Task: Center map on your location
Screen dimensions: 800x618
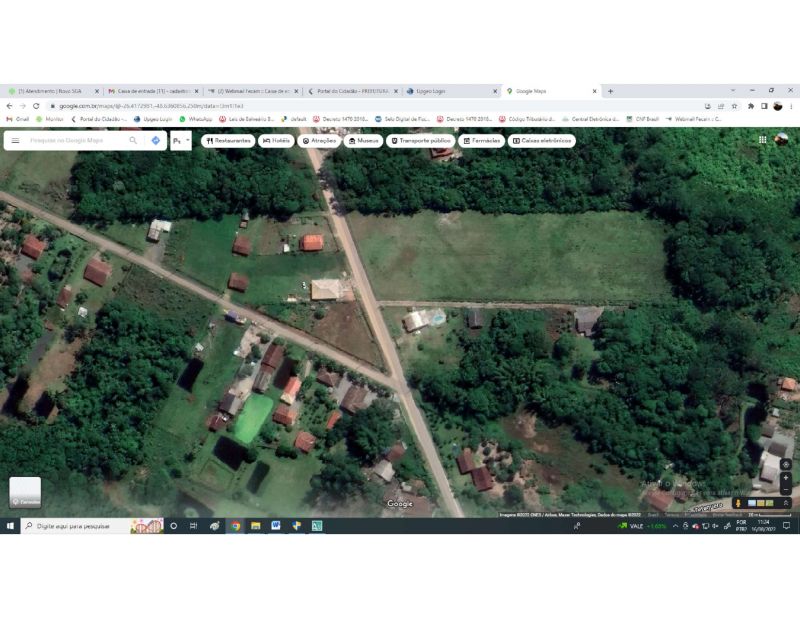Action: point(786,464)
